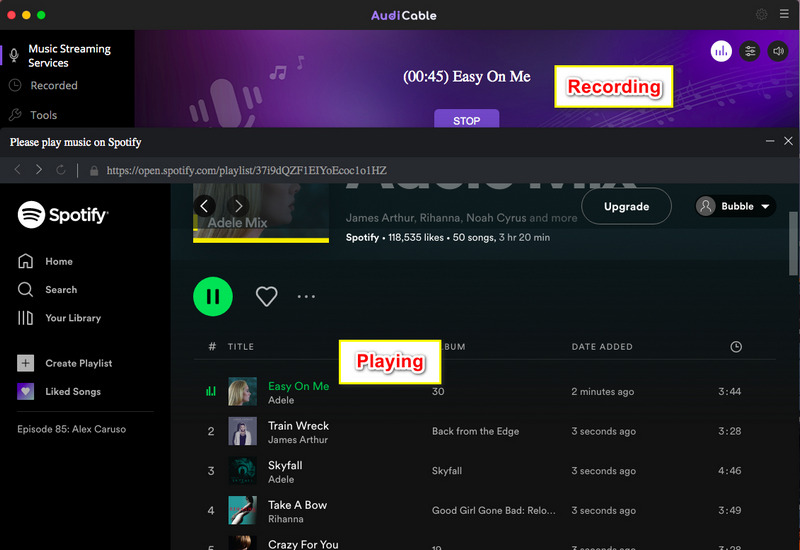This screenshot has height=550, width=800.
Task: Go back in embedded browser
Action: click(17, 169)
